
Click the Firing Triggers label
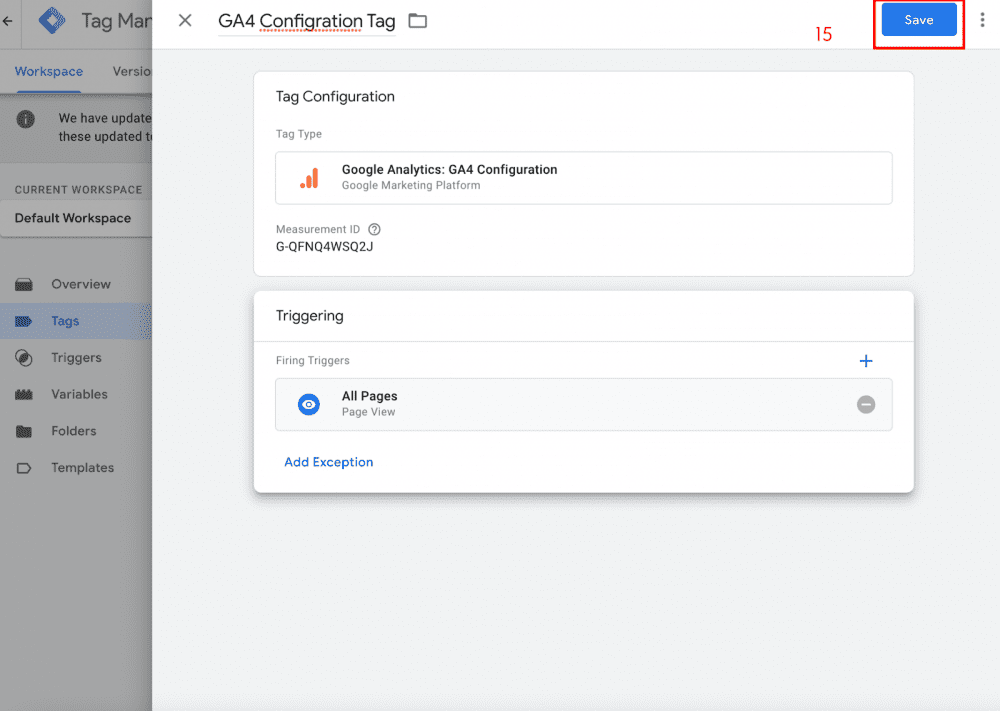tap(312, 360)
